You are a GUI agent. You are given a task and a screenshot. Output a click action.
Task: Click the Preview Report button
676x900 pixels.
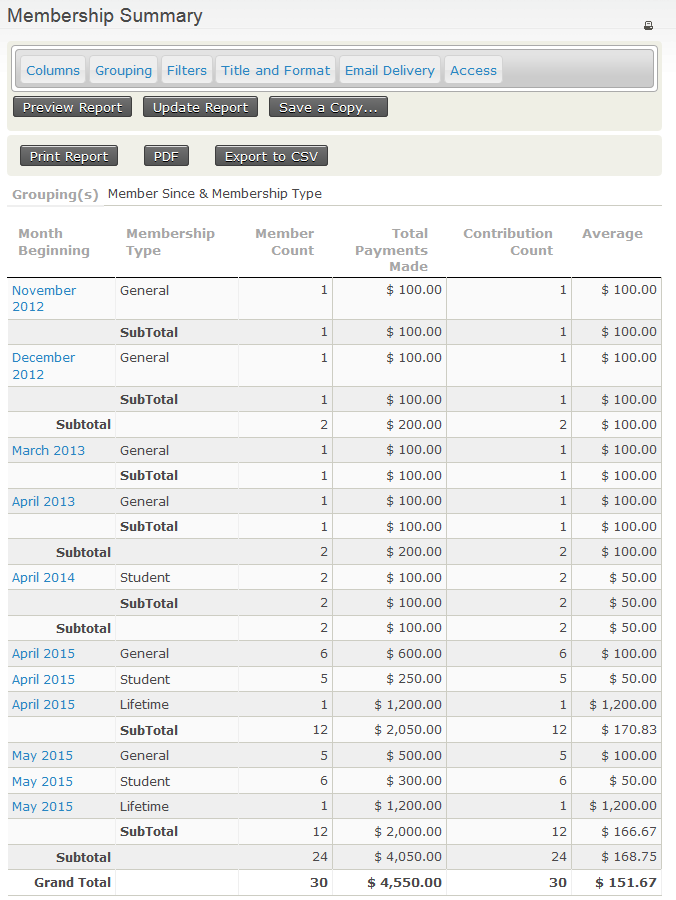coord(72,107)
